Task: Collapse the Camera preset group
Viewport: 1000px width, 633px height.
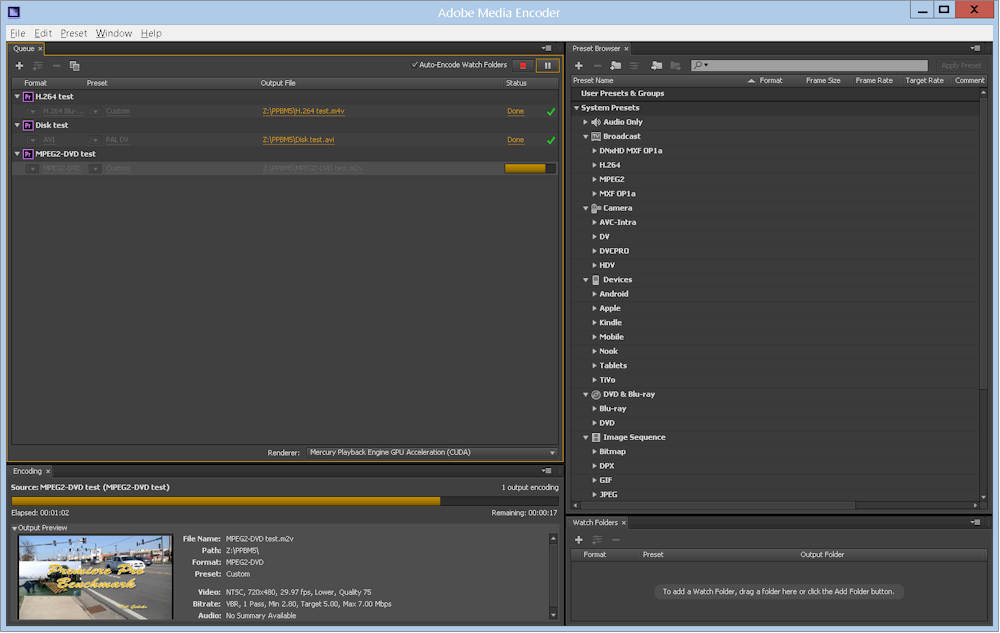Action: click(585, 208)
